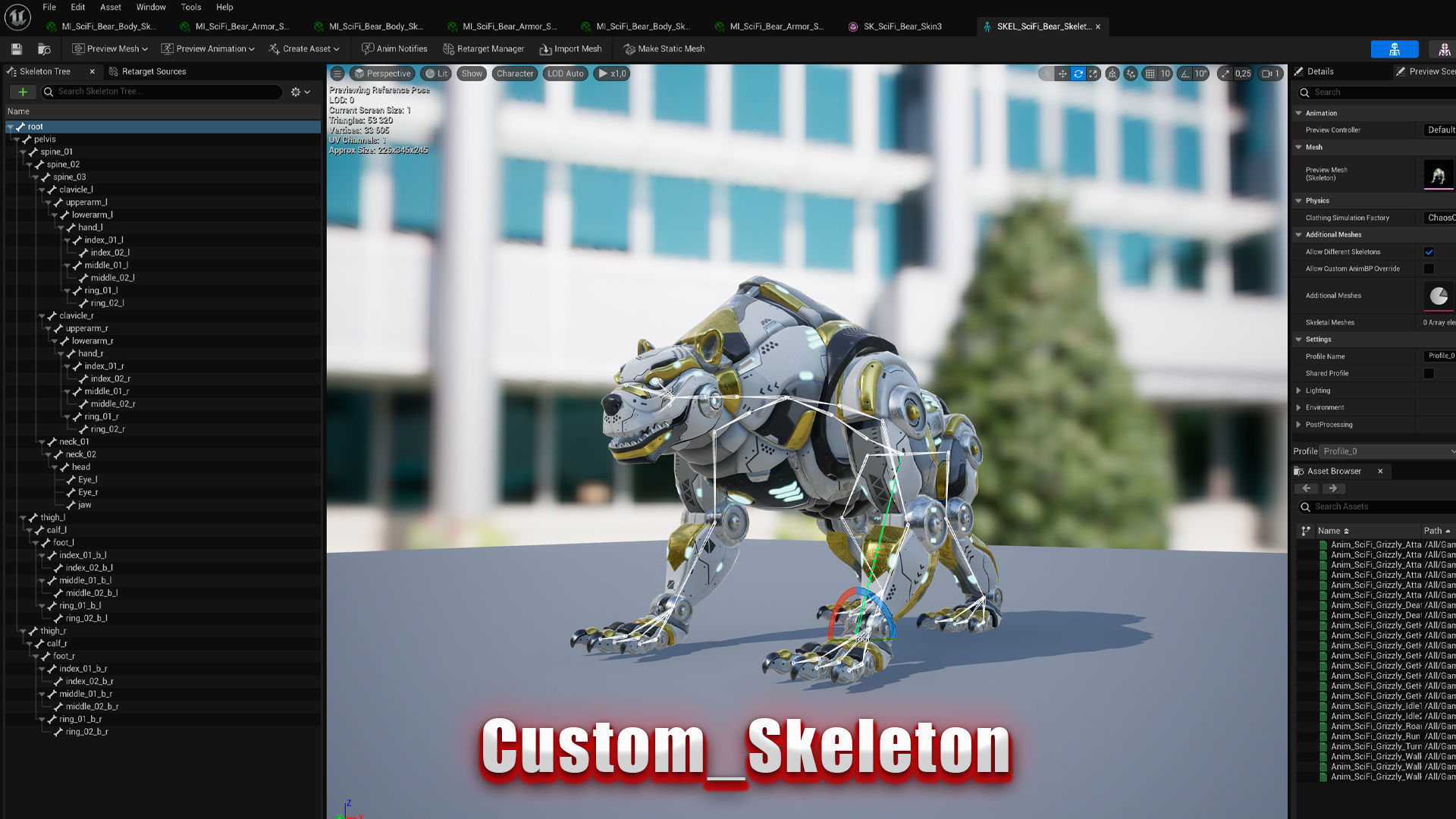1456x819 pixels.
Task: Open the File menu
Action: [49, 7]
